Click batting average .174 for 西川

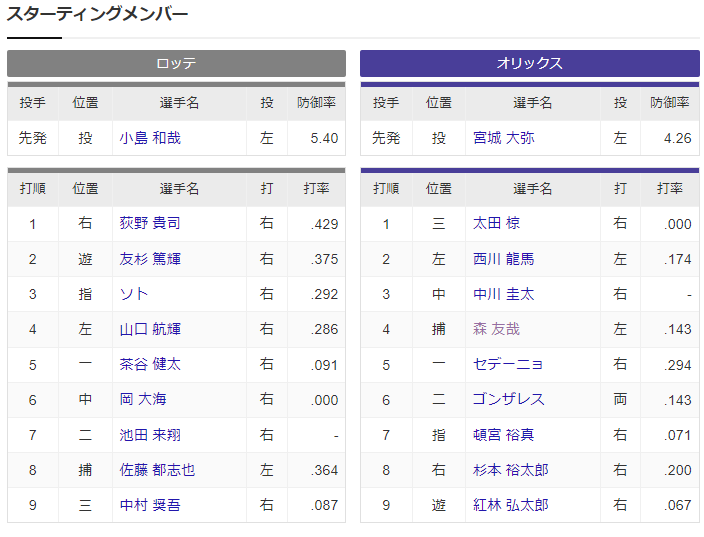678,260
